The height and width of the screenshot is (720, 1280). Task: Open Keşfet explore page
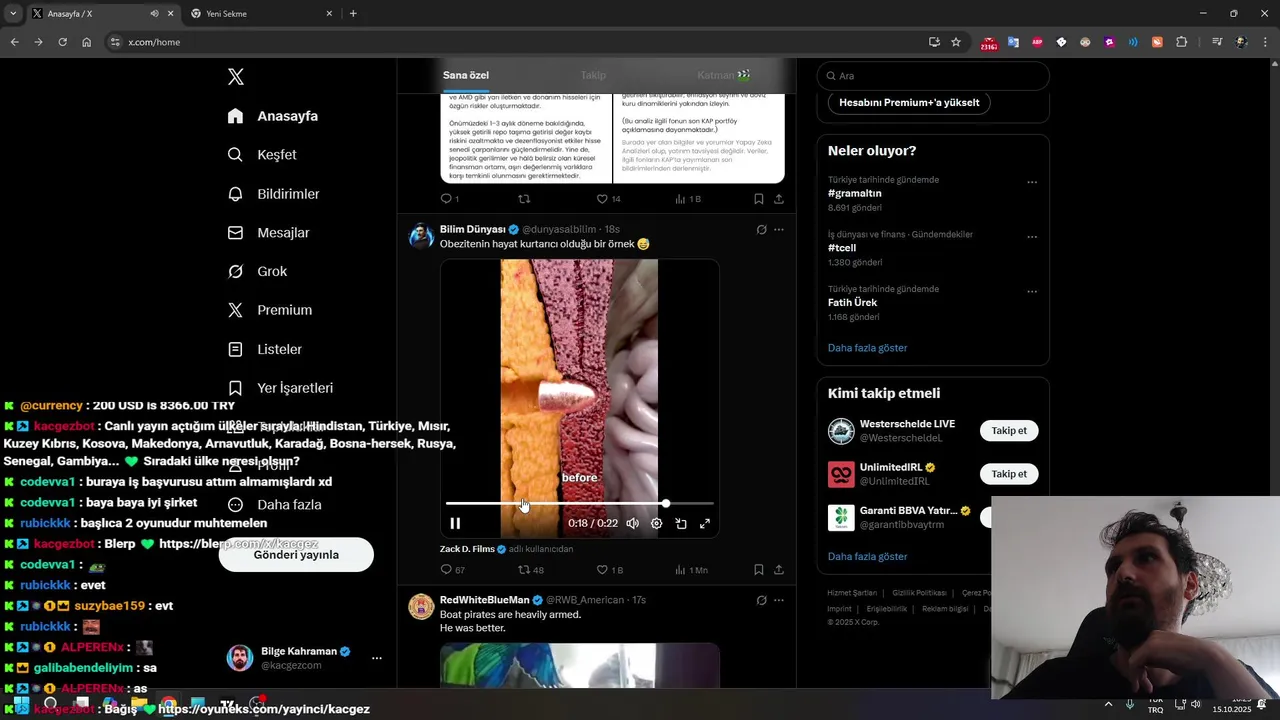[x=262, y=155]
